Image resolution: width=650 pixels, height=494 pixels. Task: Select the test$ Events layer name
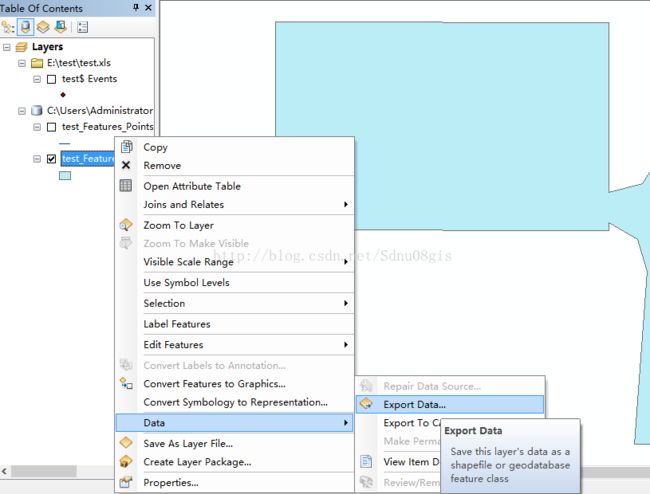(90, 79)
